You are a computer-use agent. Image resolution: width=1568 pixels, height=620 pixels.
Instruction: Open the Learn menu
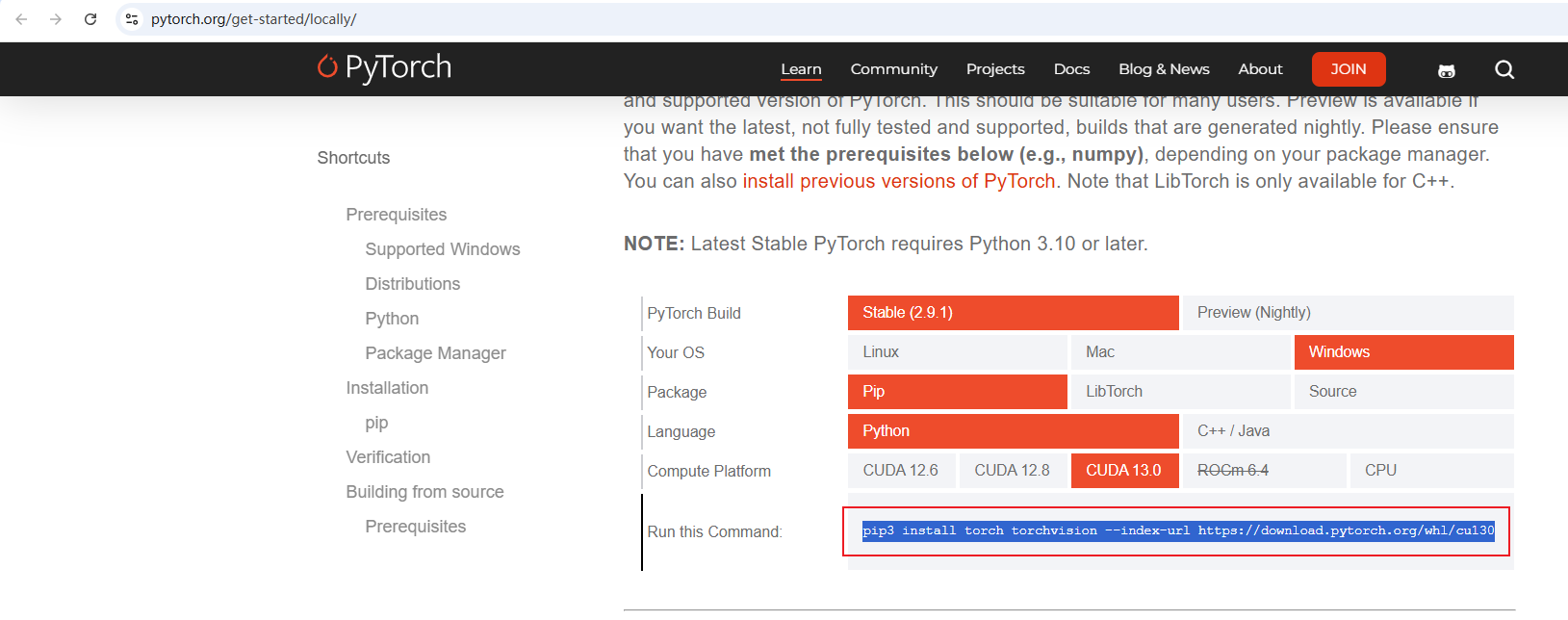pyautogui.click(x=801, y=69)
